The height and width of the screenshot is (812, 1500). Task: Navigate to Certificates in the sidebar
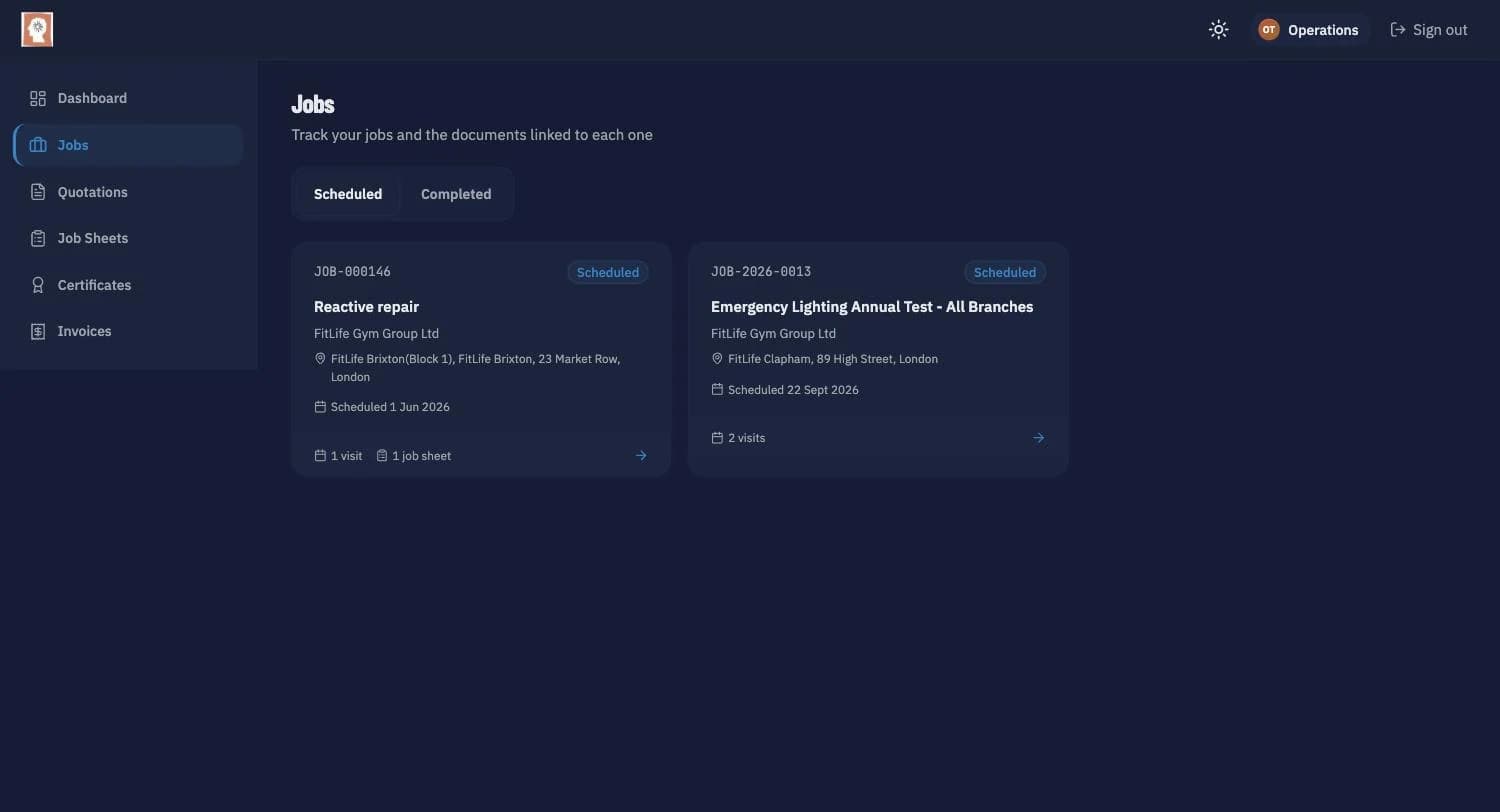(128, 285)
